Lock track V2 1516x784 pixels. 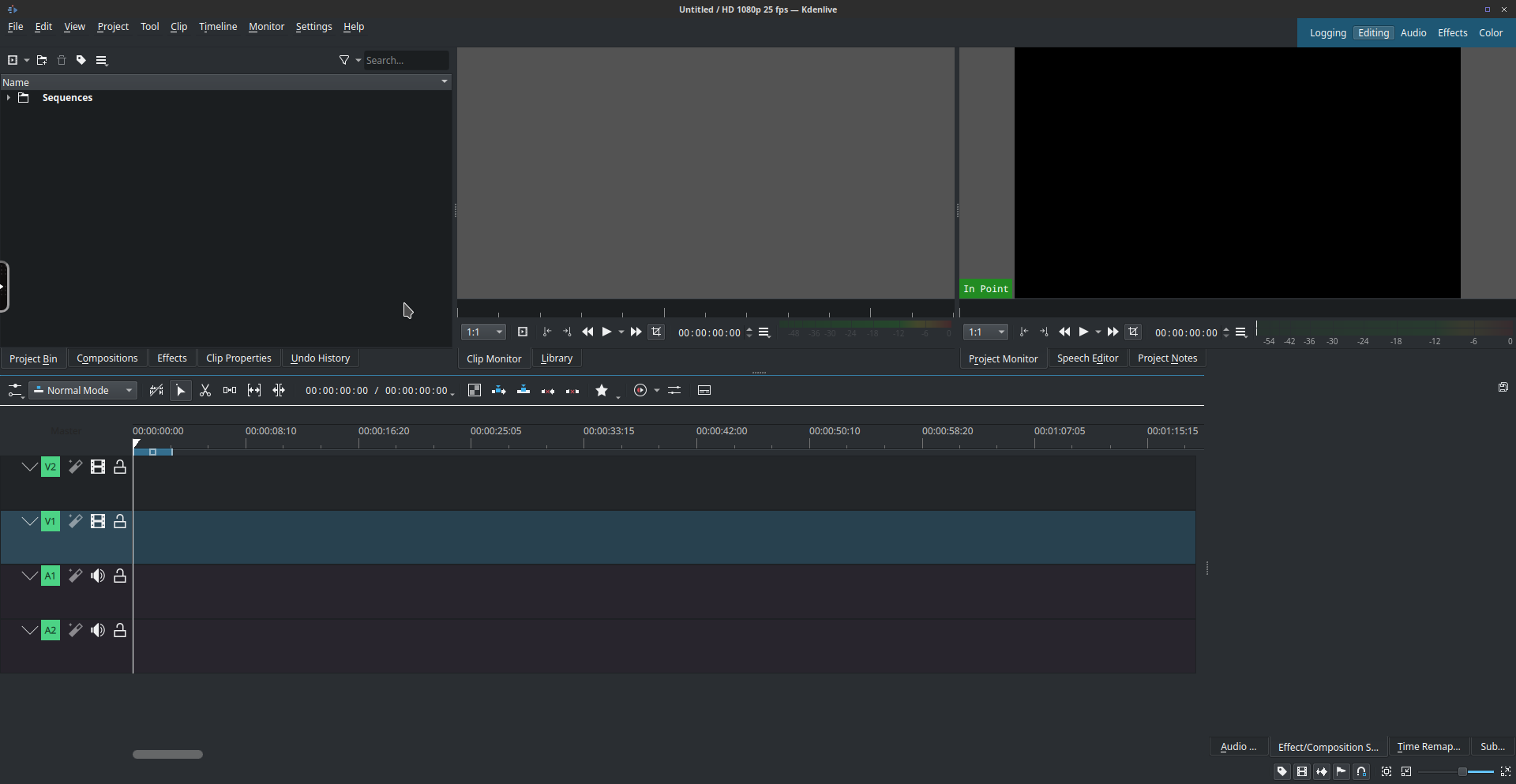[120, 467]
